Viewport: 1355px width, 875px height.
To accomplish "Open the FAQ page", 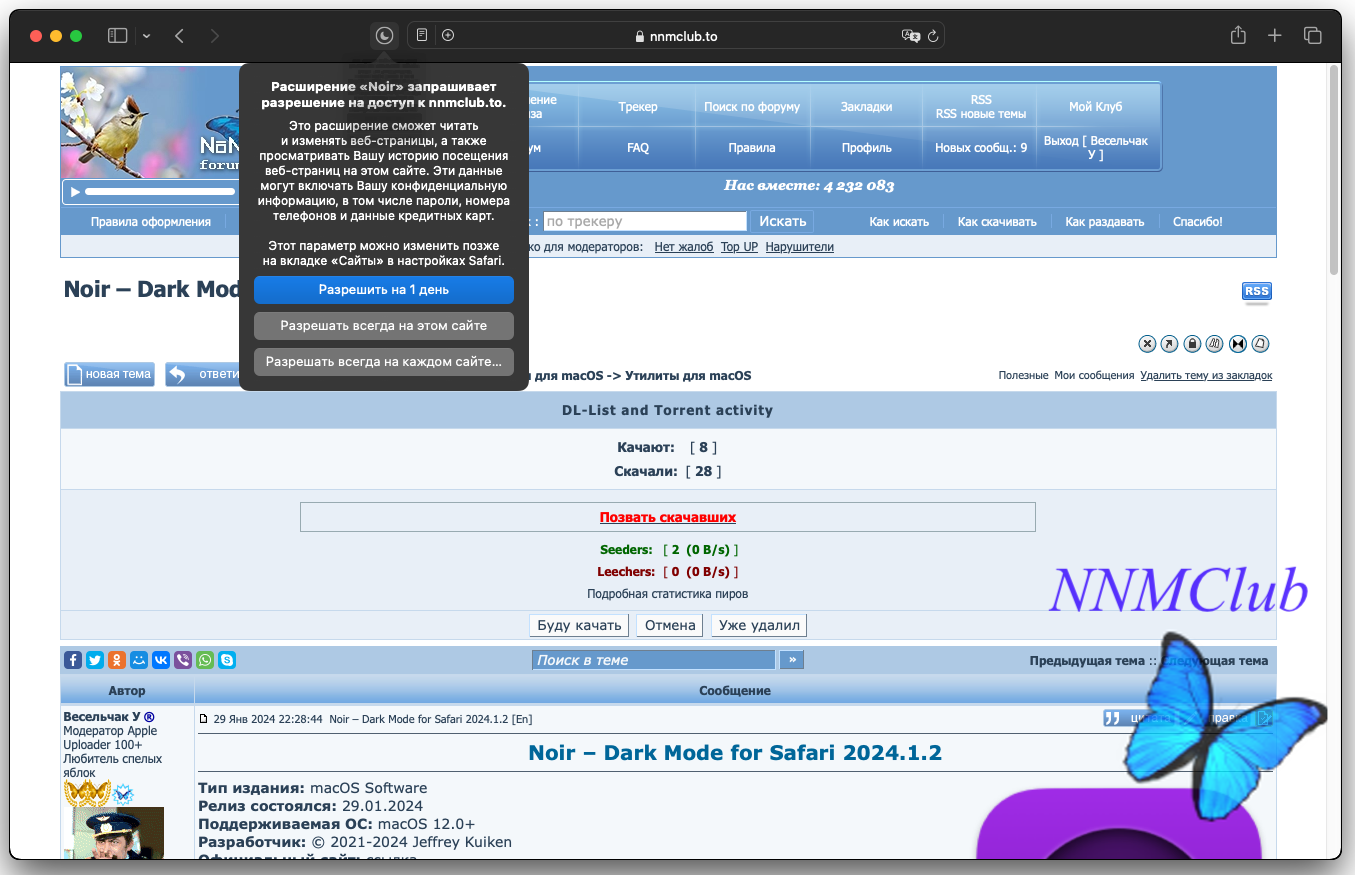I will pos(638,148).
